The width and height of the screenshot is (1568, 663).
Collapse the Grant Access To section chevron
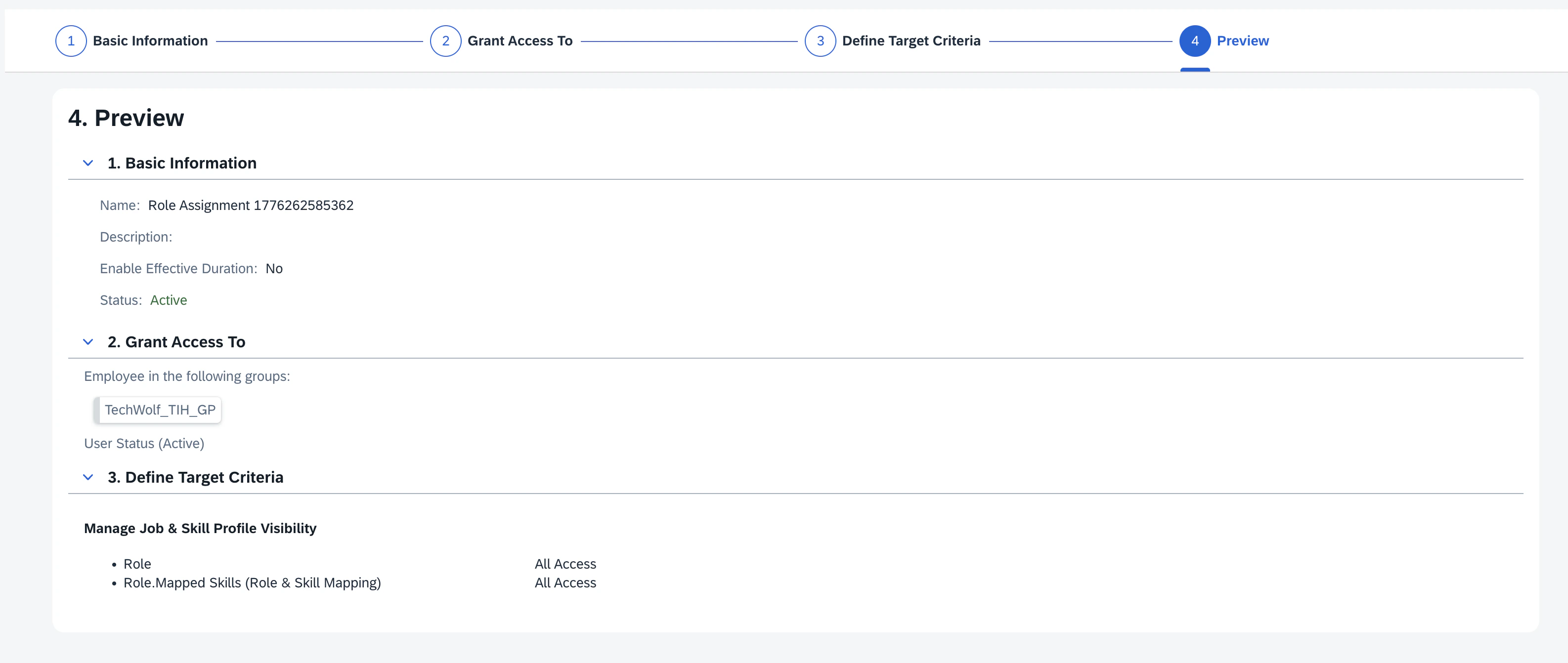coord(87,342)
